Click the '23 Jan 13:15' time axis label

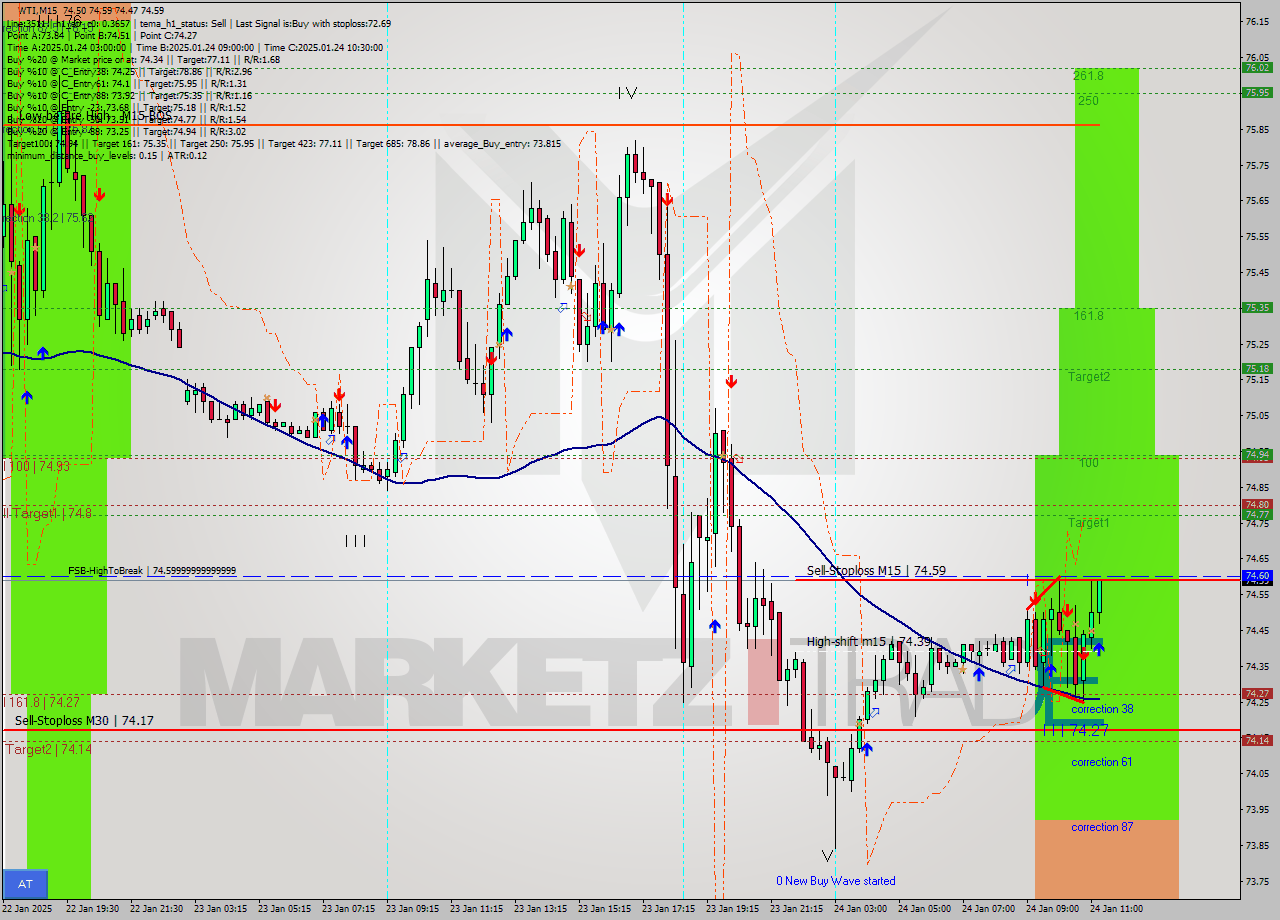click(x=541, y=909)
